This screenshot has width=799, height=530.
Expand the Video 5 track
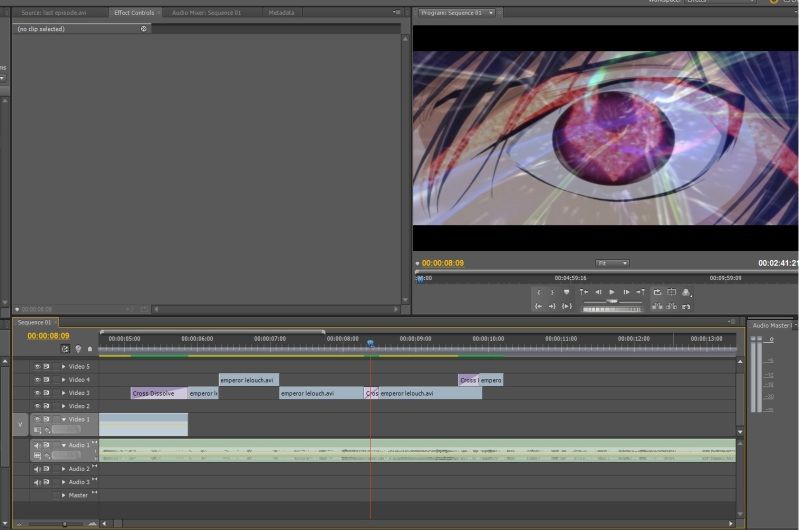[64, 366]
